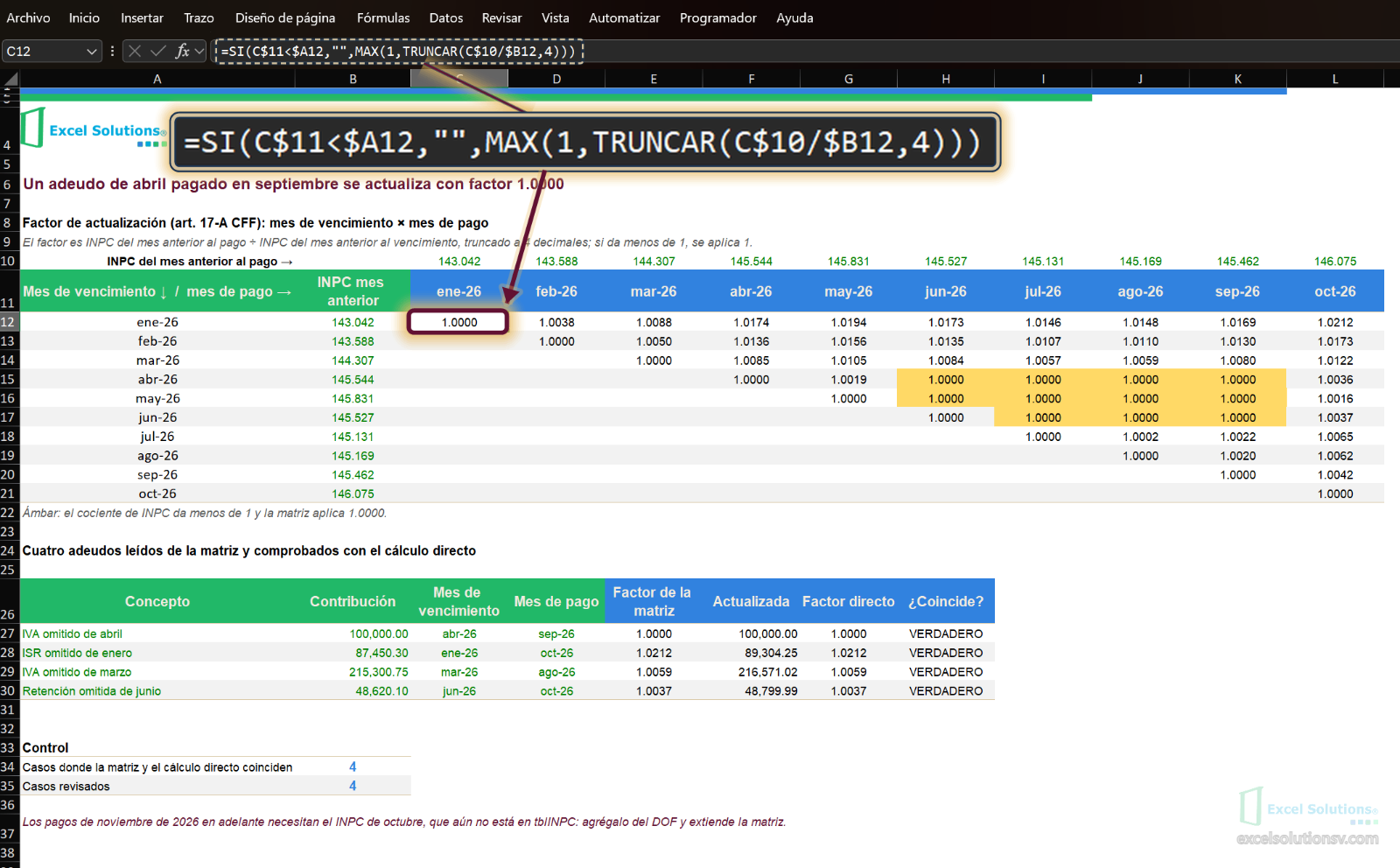Viewport: 1400px width, 868px height.
Task: Open the Diseño de página tab
Action: pos(285,17)
